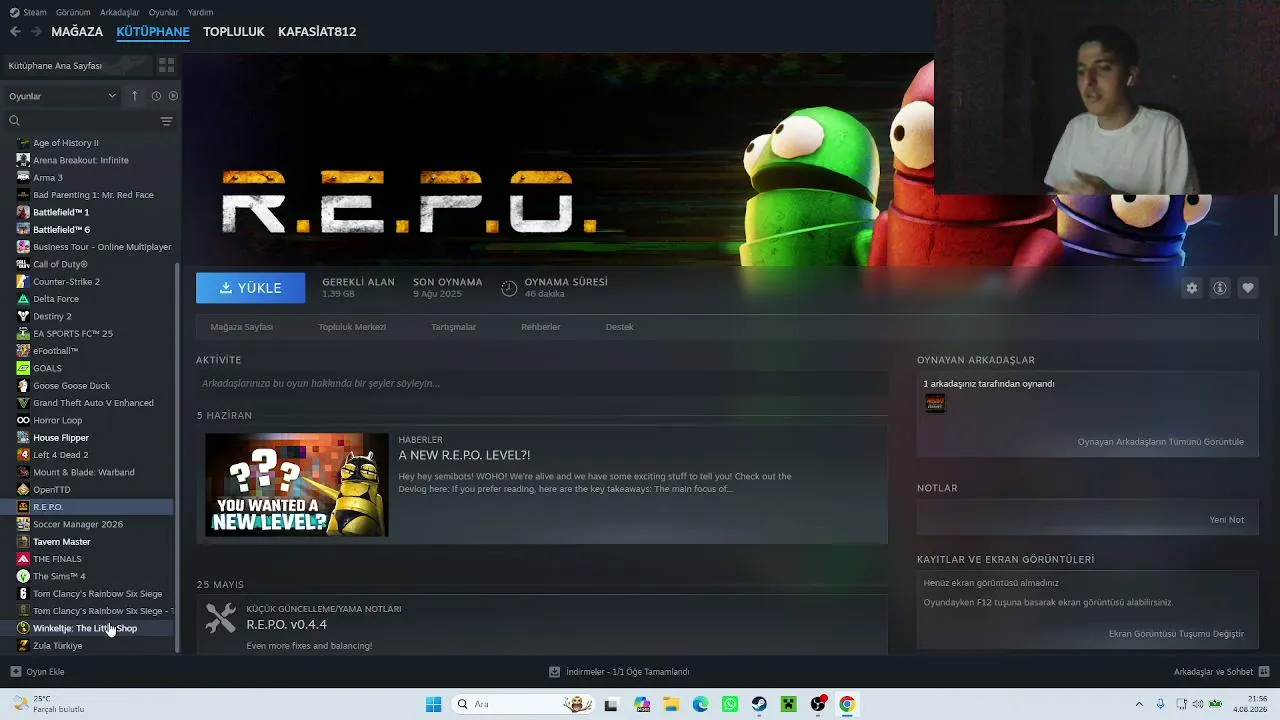Image resolution: width=1280 pixels, height=720 pixels.
Task: Click the Left 4 Dead 2 icon
Action: [x=23, y=455]
